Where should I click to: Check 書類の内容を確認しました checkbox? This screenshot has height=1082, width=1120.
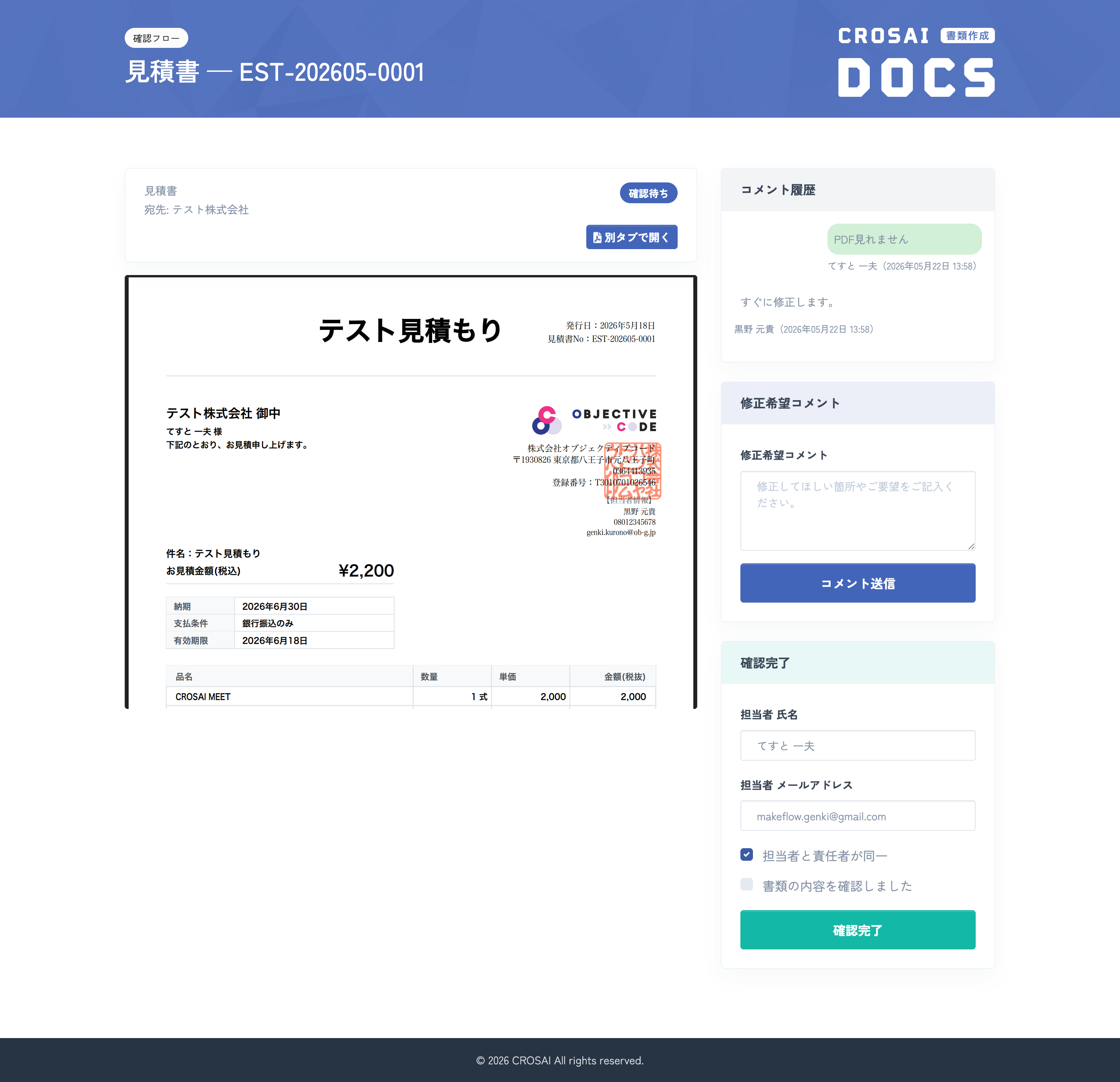pyautogui.click(x=746, y=885)
